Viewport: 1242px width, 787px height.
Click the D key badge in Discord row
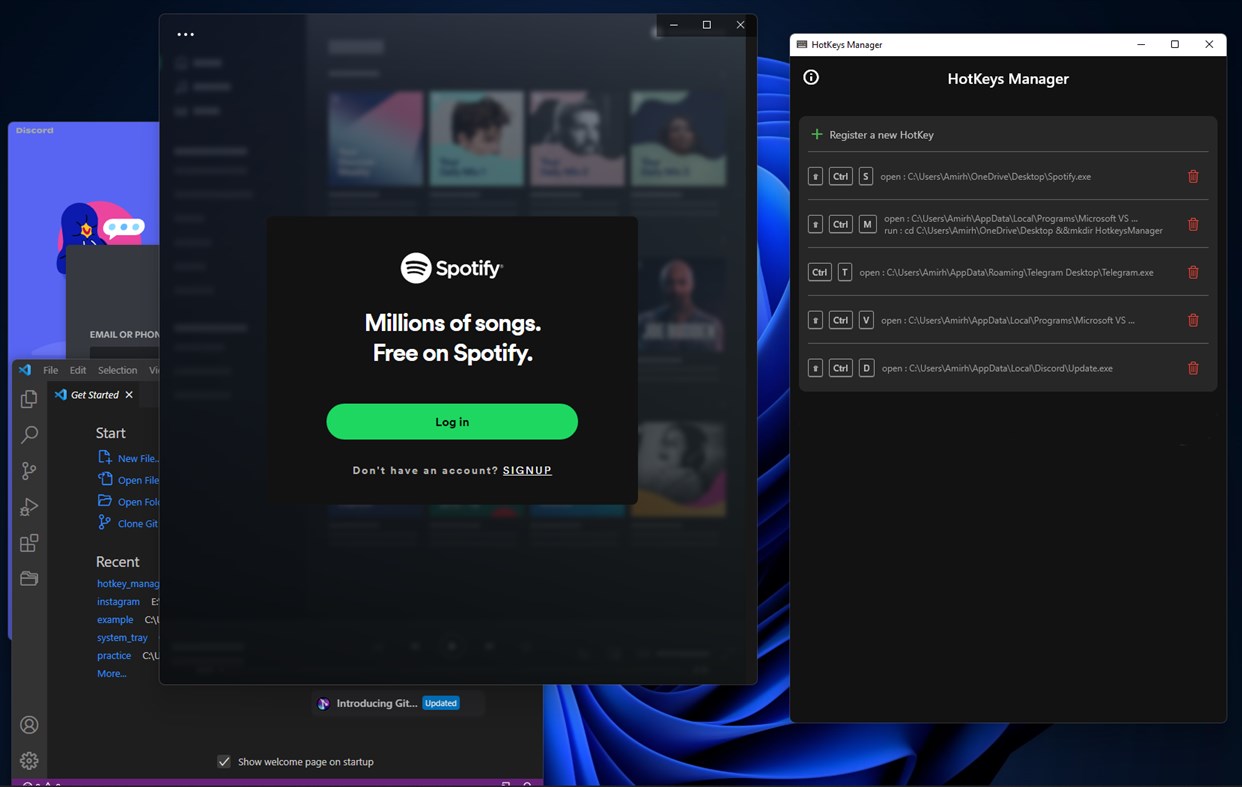867,368
